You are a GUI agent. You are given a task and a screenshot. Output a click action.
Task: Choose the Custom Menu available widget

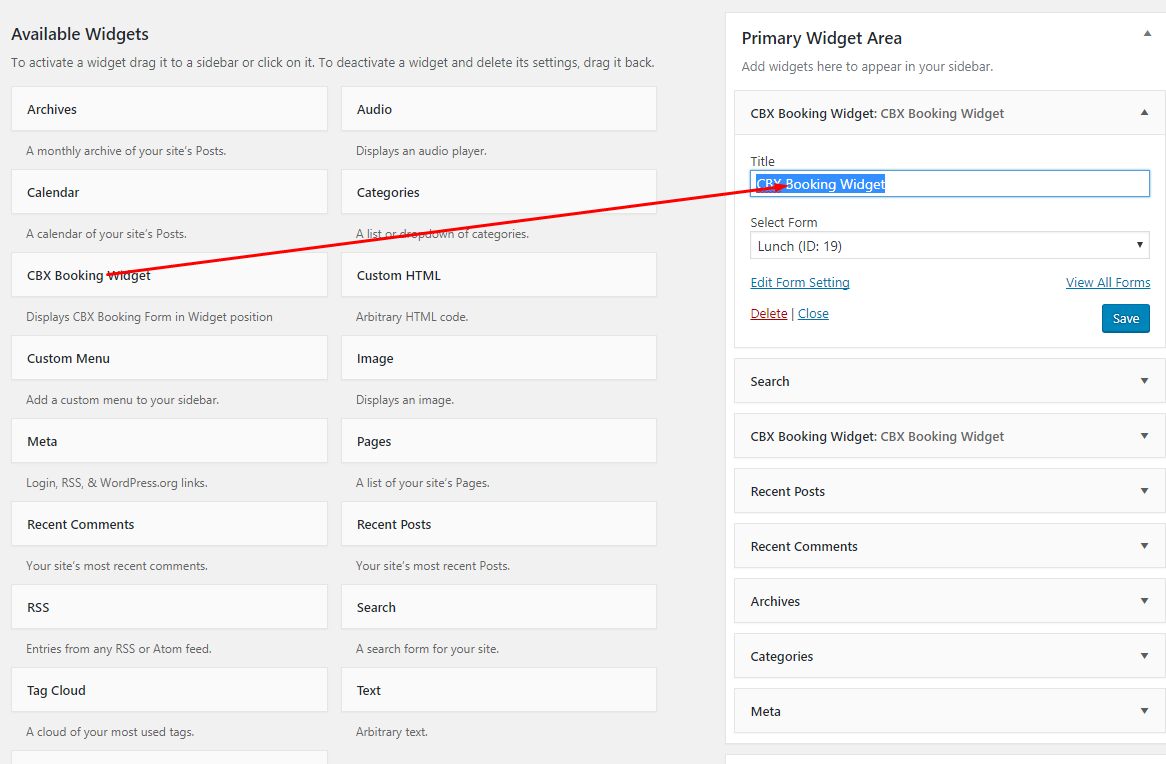[x=170, y=358]
